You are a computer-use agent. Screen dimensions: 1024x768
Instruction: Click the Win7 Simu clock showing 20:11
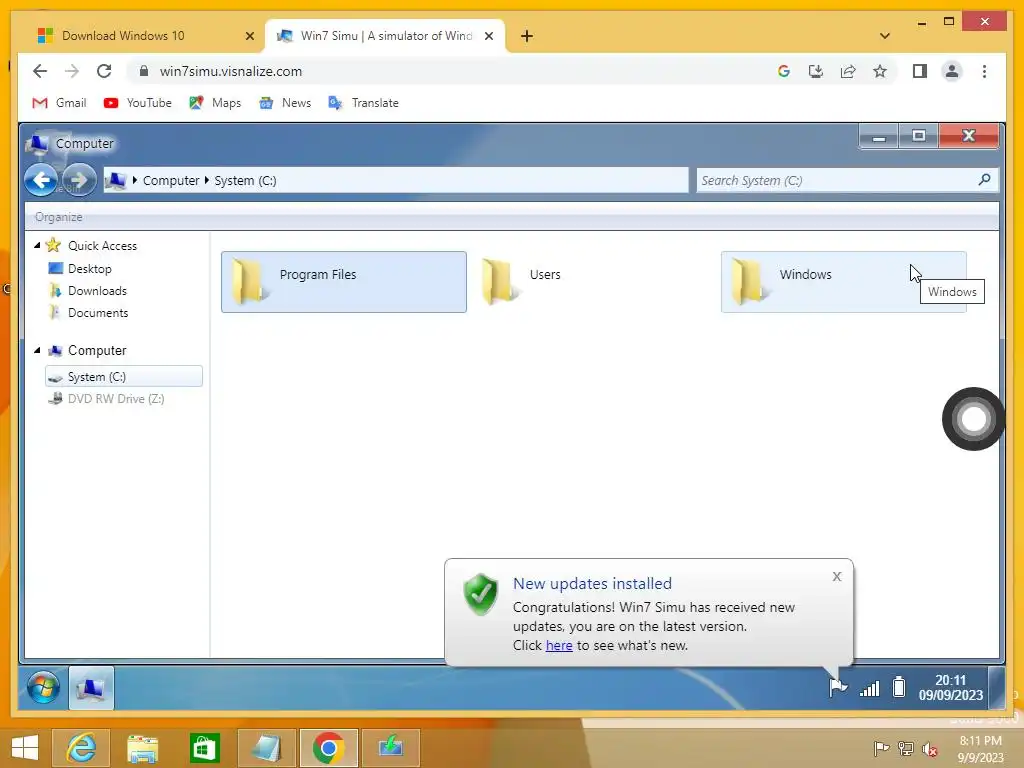(950, 688)
